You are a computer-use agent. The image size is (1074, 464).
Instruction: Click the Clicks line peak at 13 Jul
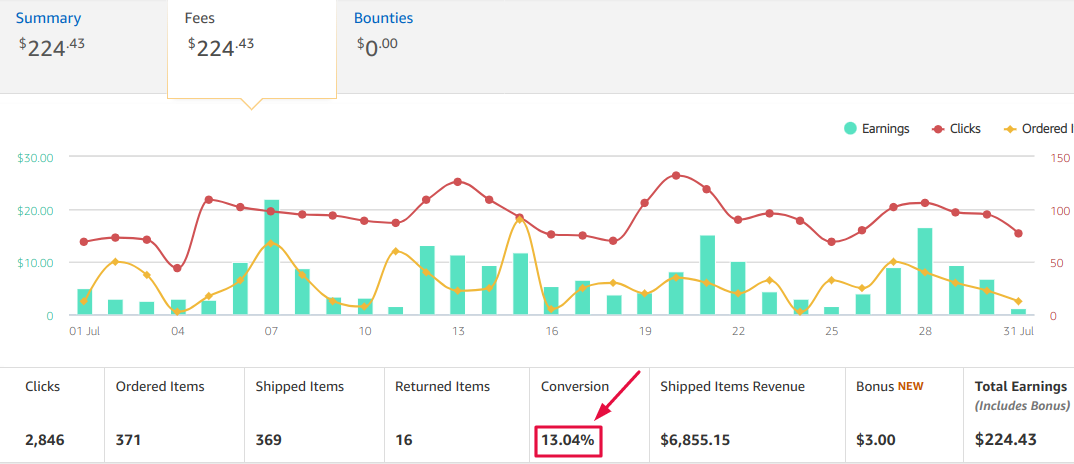click(458, 182)
